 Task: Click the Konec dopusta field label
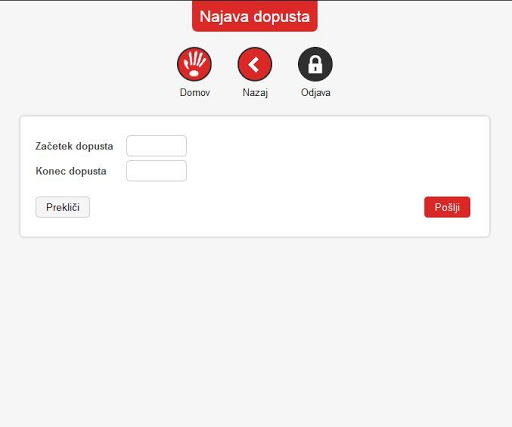pyautogui.click(x=71, y=171)
